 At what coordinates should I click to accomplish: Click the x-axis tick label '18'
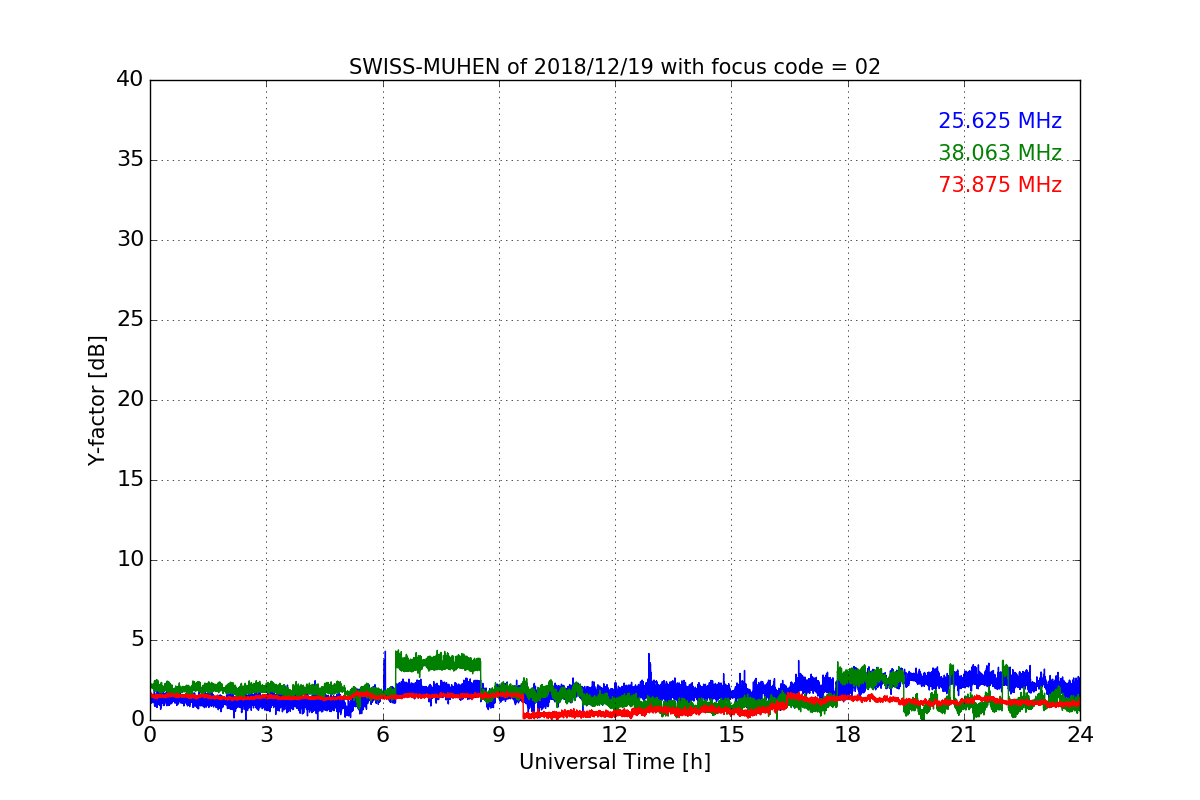(848, 735)
